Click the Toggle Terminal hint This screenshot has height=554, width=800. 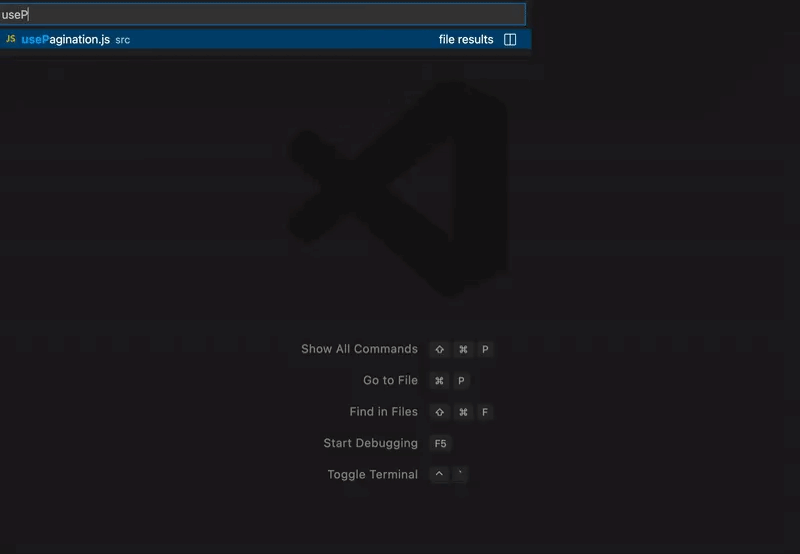pyautogui.click(x=372, y=474)
